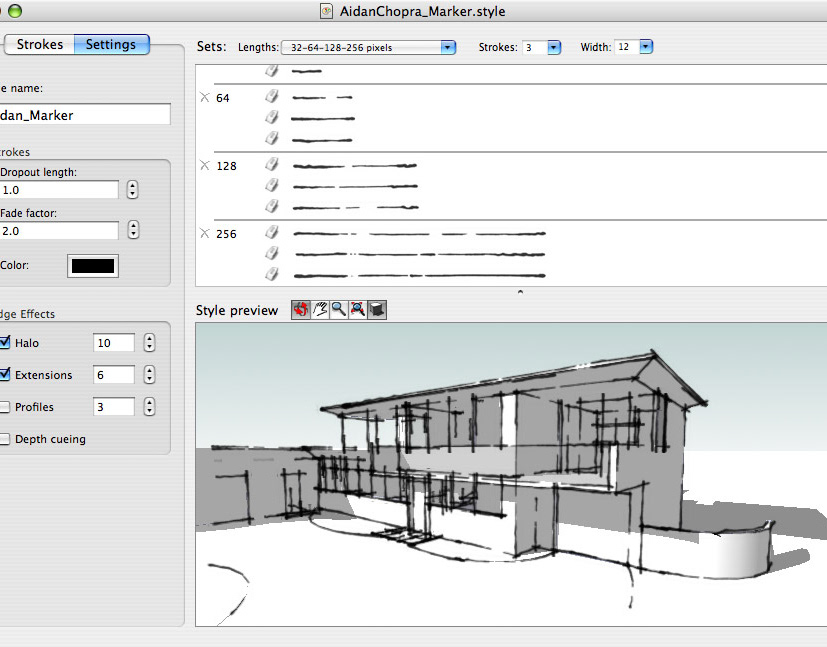Screen dimensions: 827x647
Task: Select the Pan hand tool
Action: [x=320, y=310]
